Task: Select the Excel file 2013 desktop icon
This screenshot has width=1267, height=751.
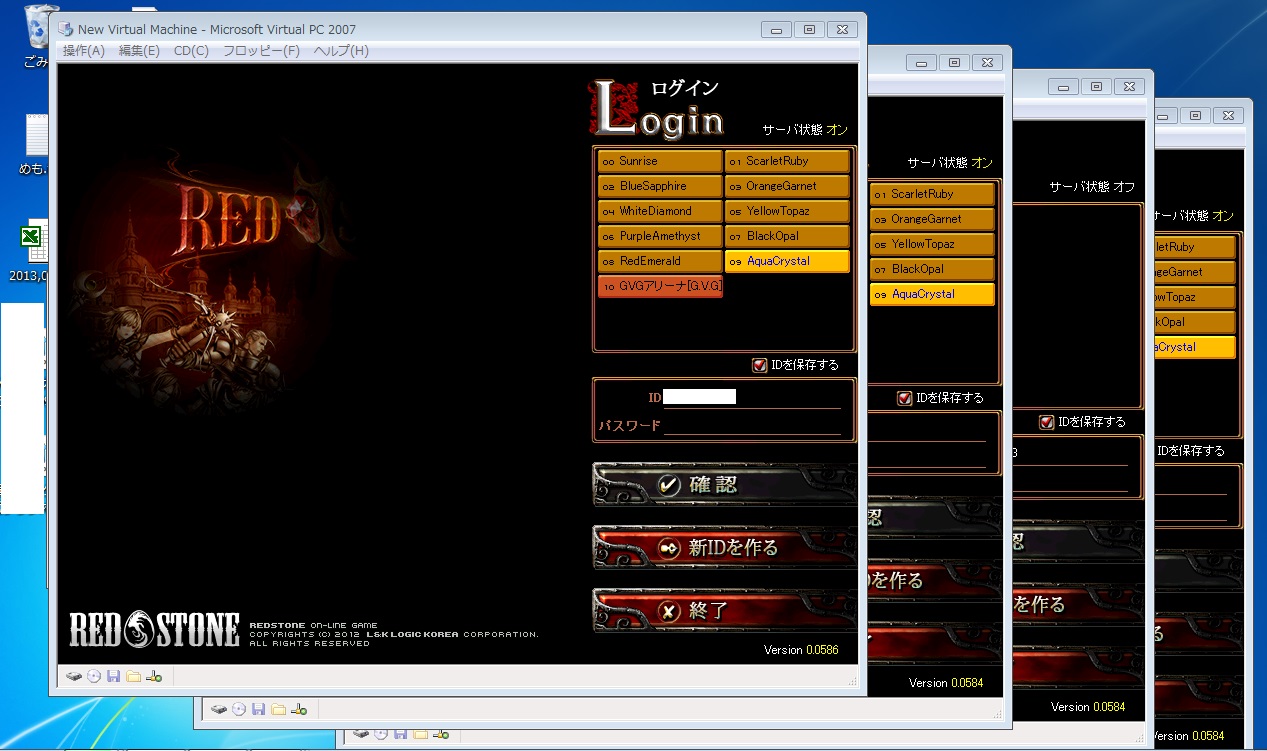Action: tap(36, 252)
